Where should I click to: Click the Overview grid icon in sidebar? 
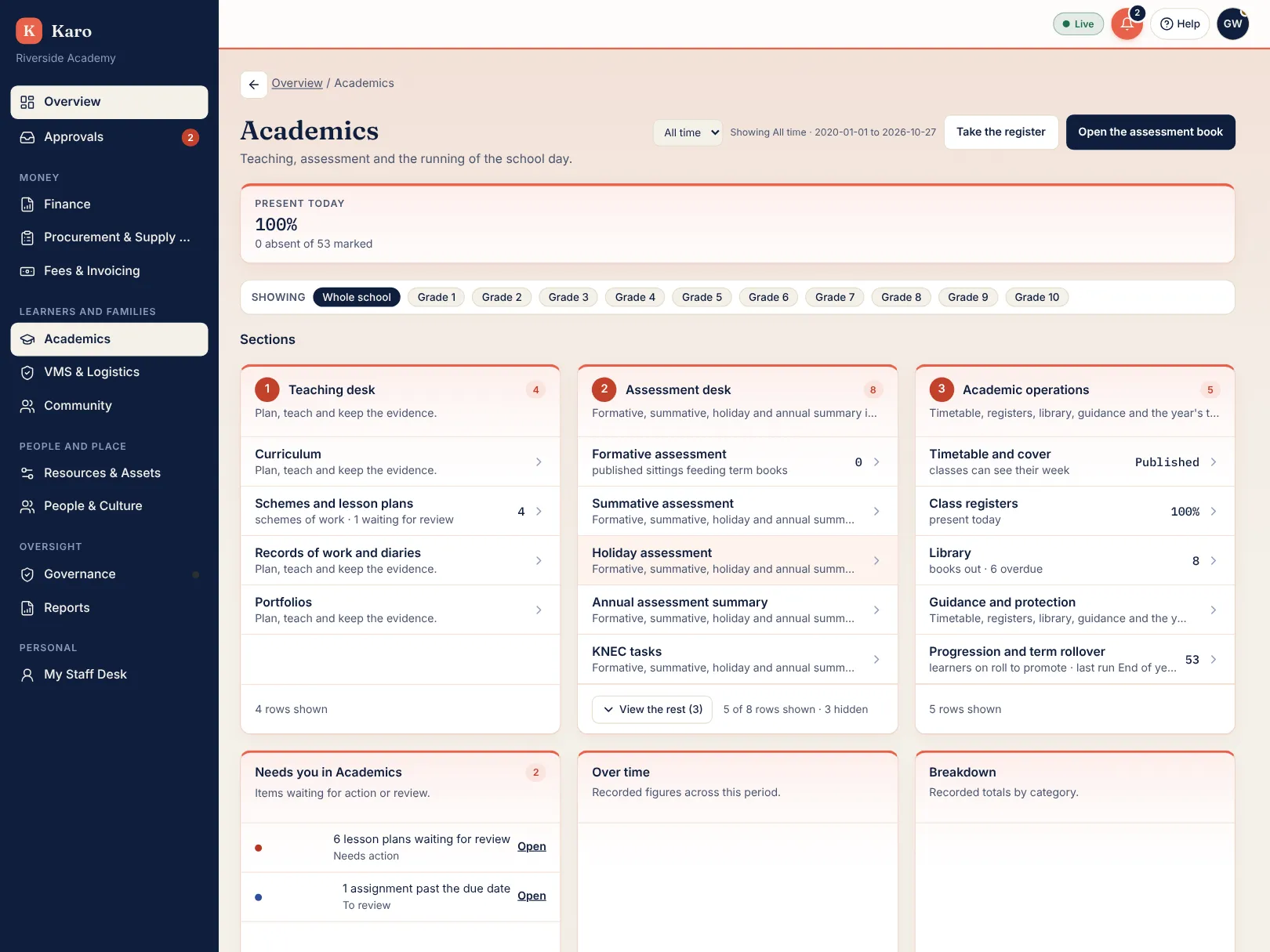tap(27, 102)
